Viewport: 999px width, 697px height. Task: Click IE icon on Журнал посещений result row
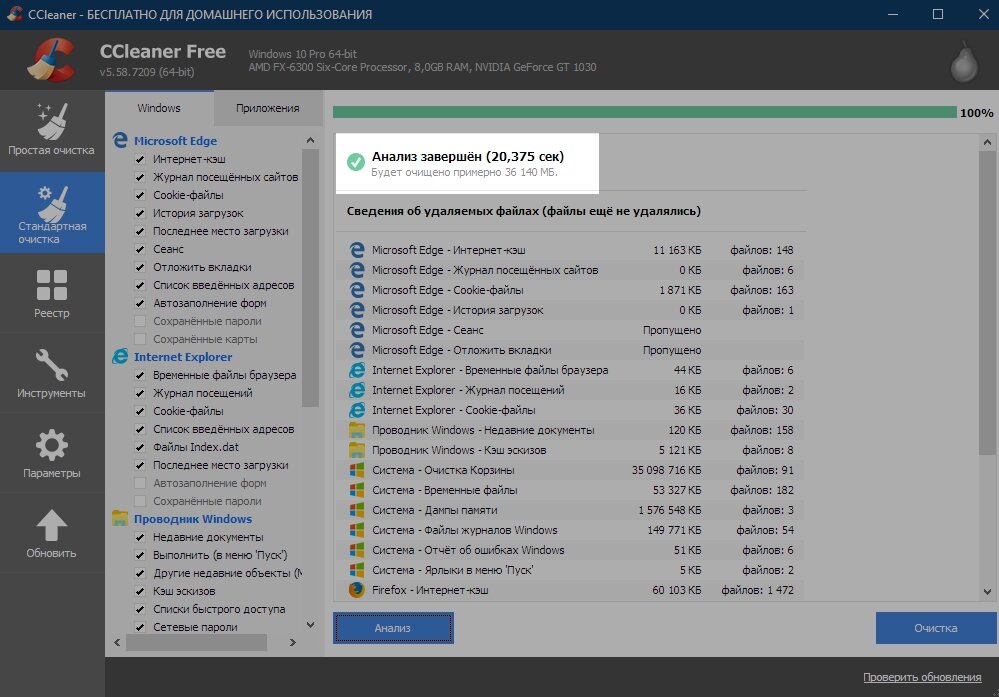pos(357,390)
